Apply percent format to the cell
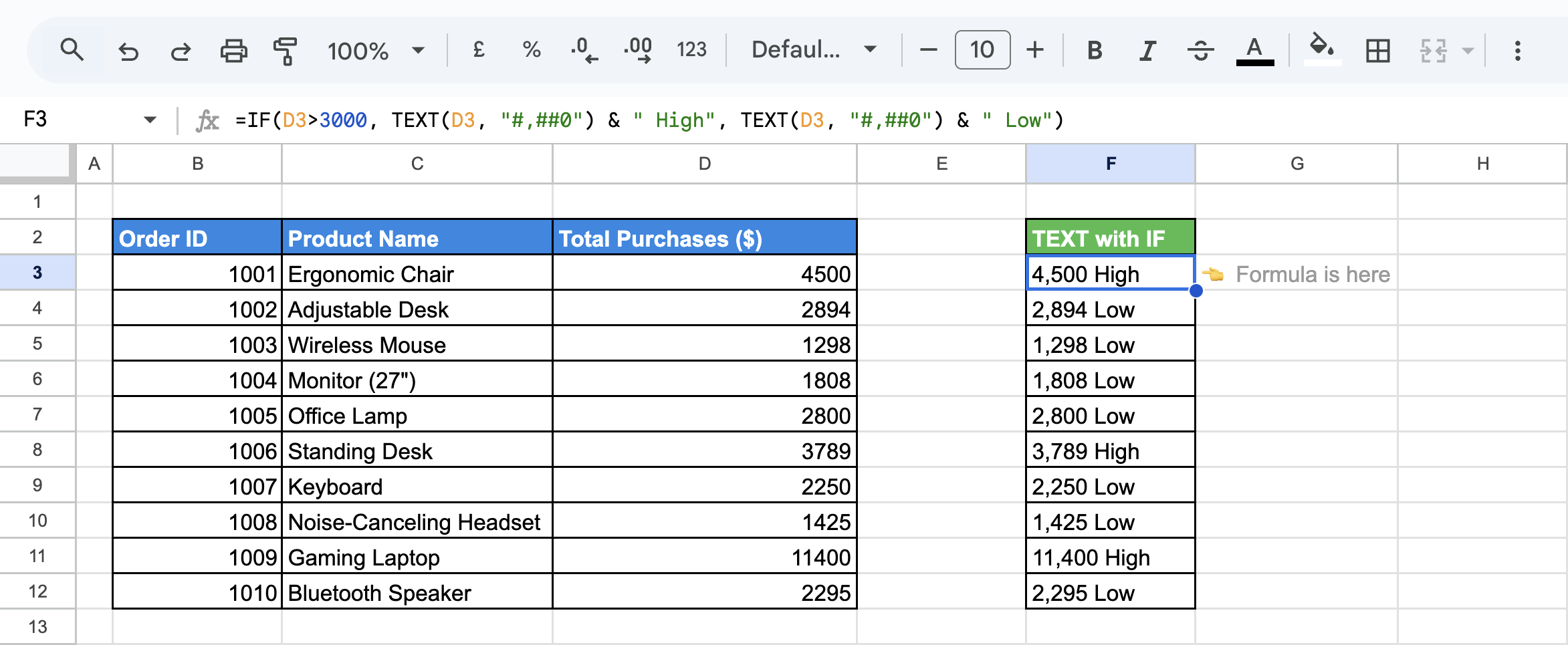1568x645 pixels. tap(532, 50)
